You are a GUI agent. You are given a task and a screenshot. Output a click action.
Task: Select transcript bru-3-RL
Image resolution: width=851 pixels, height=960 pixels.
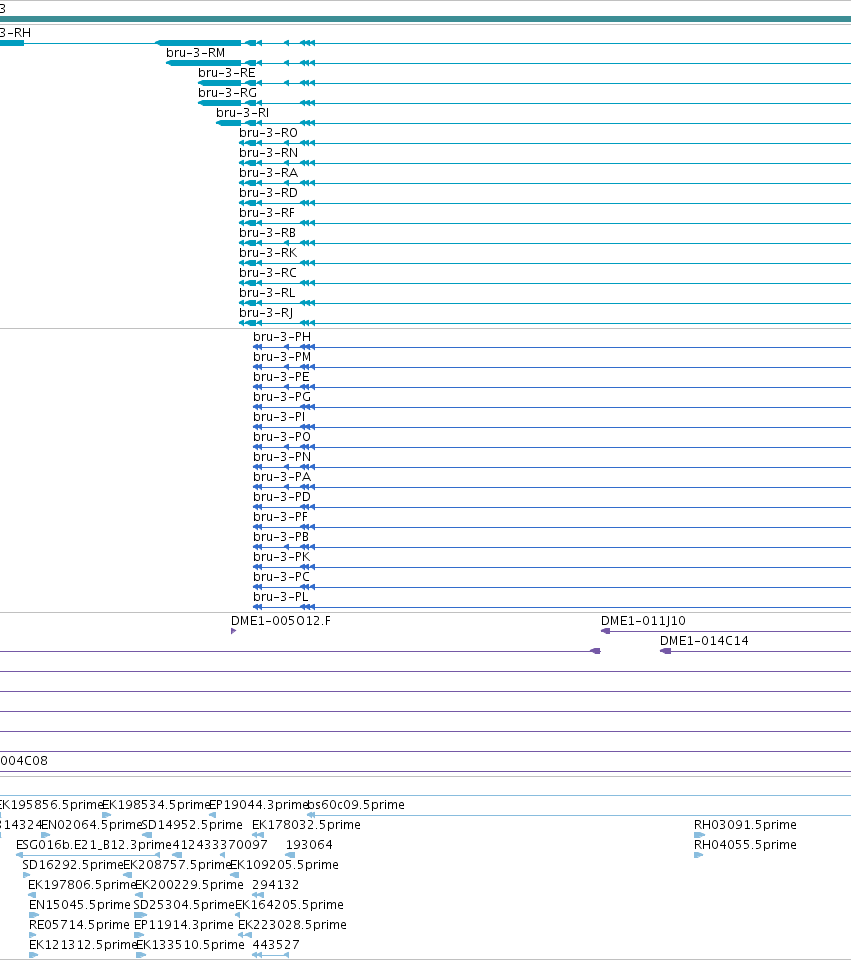267,293
